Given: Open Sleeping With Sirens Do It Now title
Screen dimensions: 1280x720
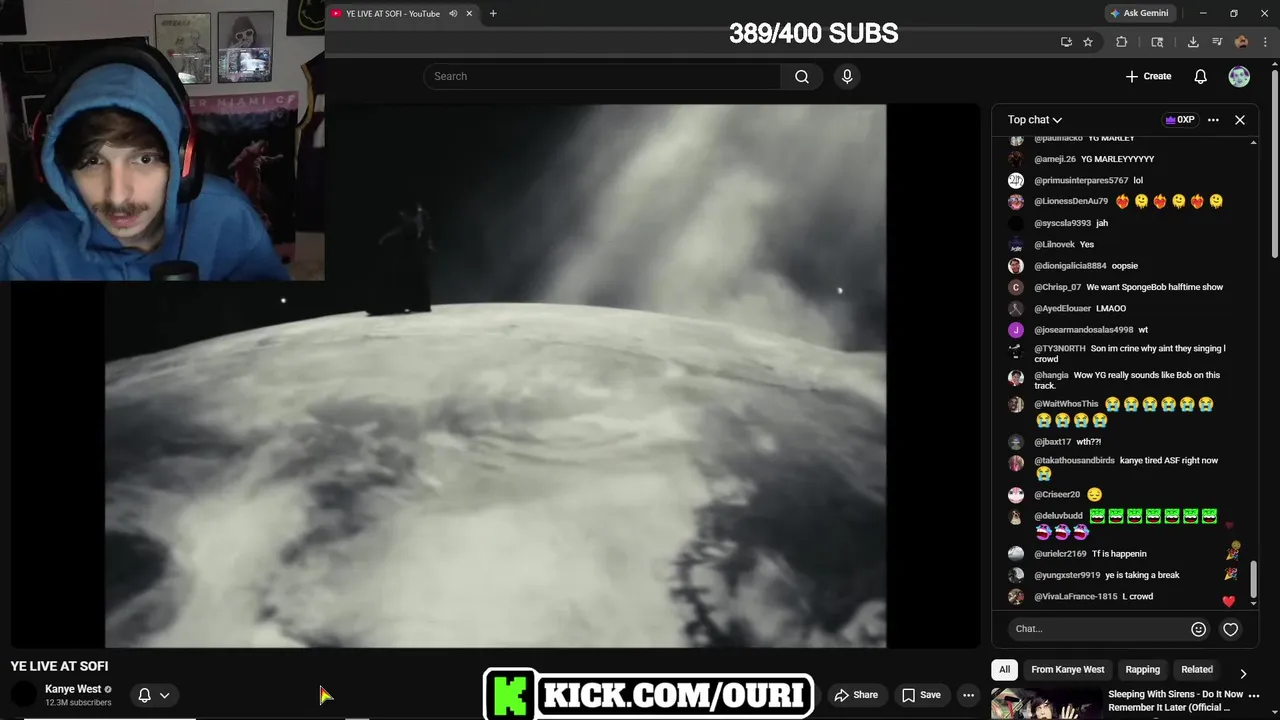Looking at the screenshot, I should 1175,700.
